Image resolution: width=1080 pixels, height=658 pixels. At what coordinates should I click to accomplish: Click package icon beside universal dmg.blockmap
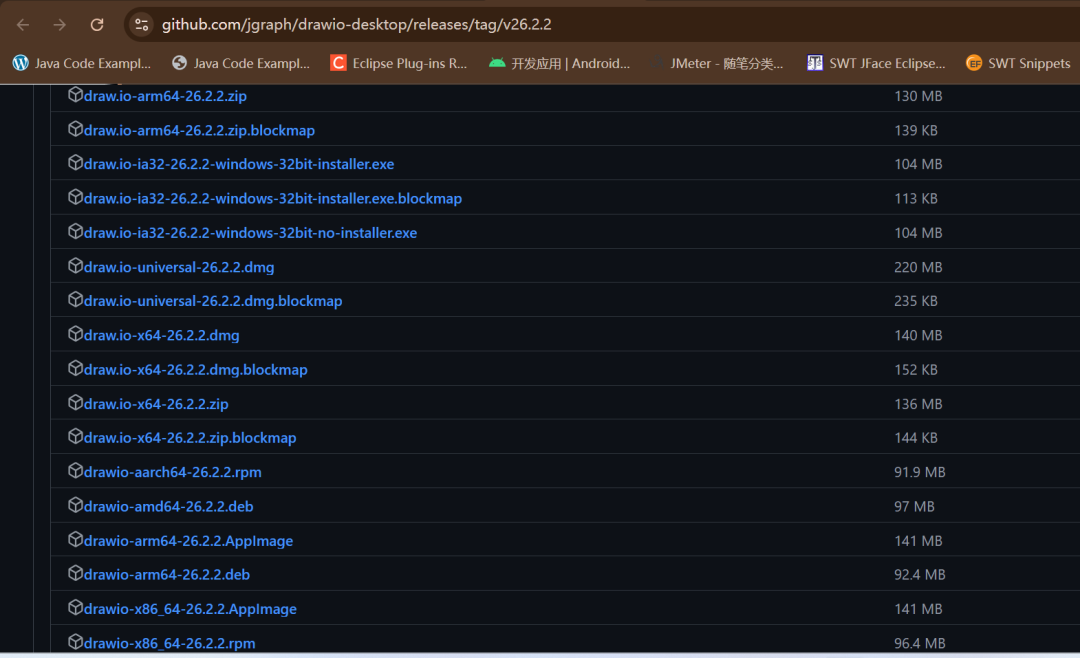click(75, 300)
